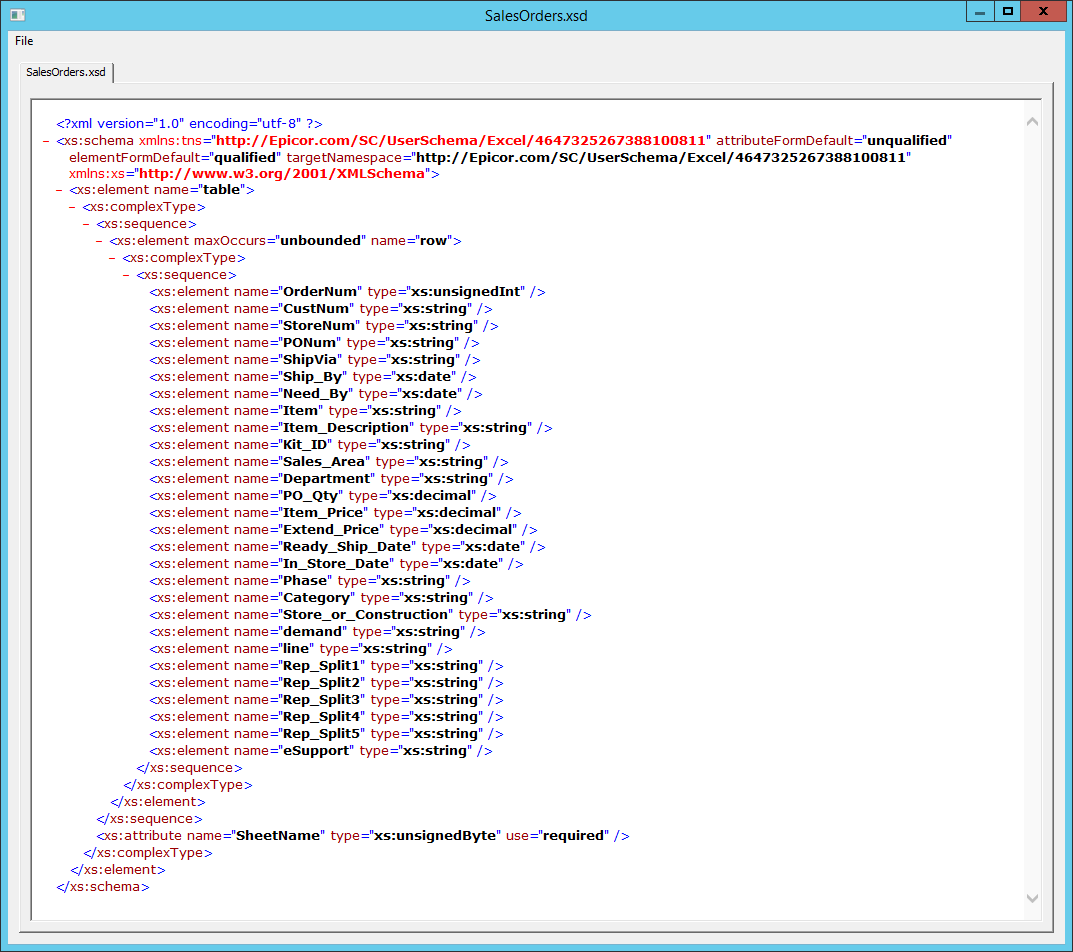The image size is (1073, 952).
Task: Click the "Need_By" element name
Action: point(315,394)
